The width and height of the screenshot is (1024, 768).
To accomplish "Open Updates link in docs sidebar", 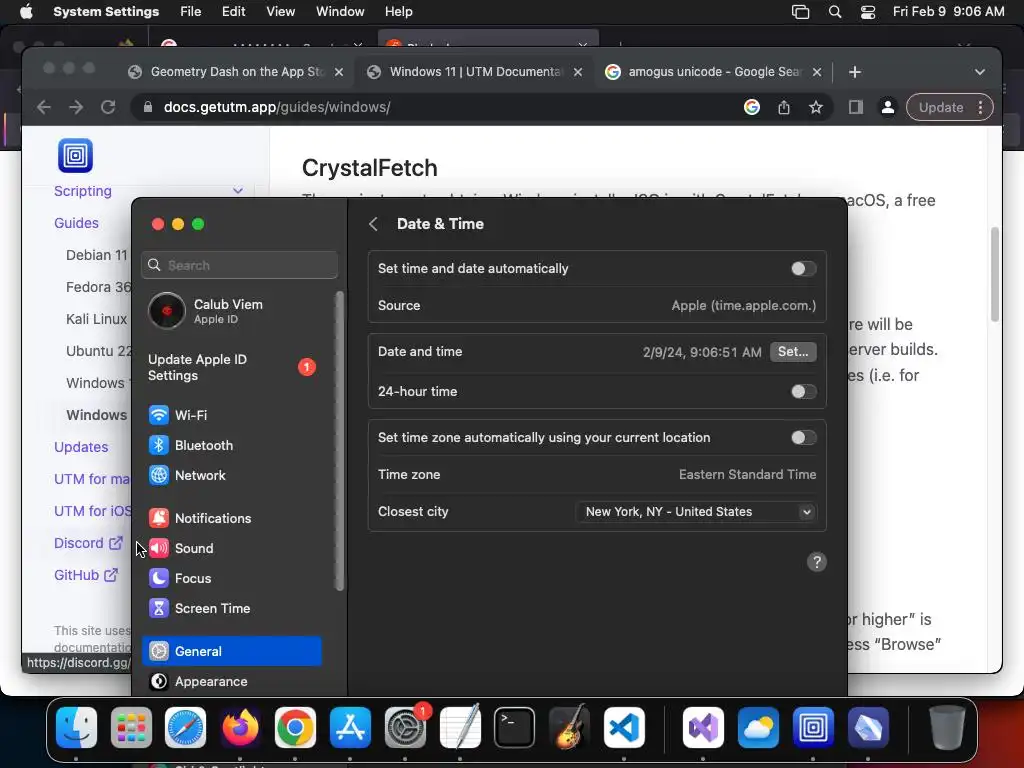I will (x=81, y=447).
